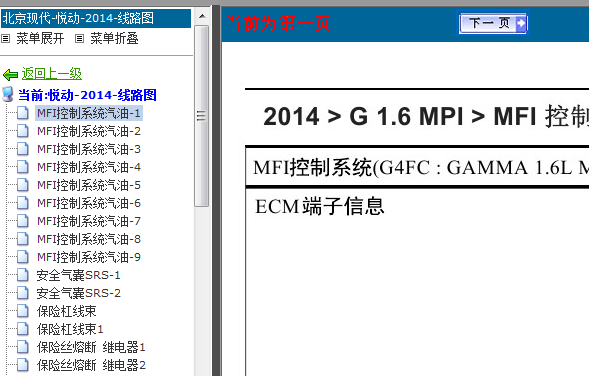Open 保险杠线束1 diagram
Viewport: 589px width, 376px height.
(70, 329)
